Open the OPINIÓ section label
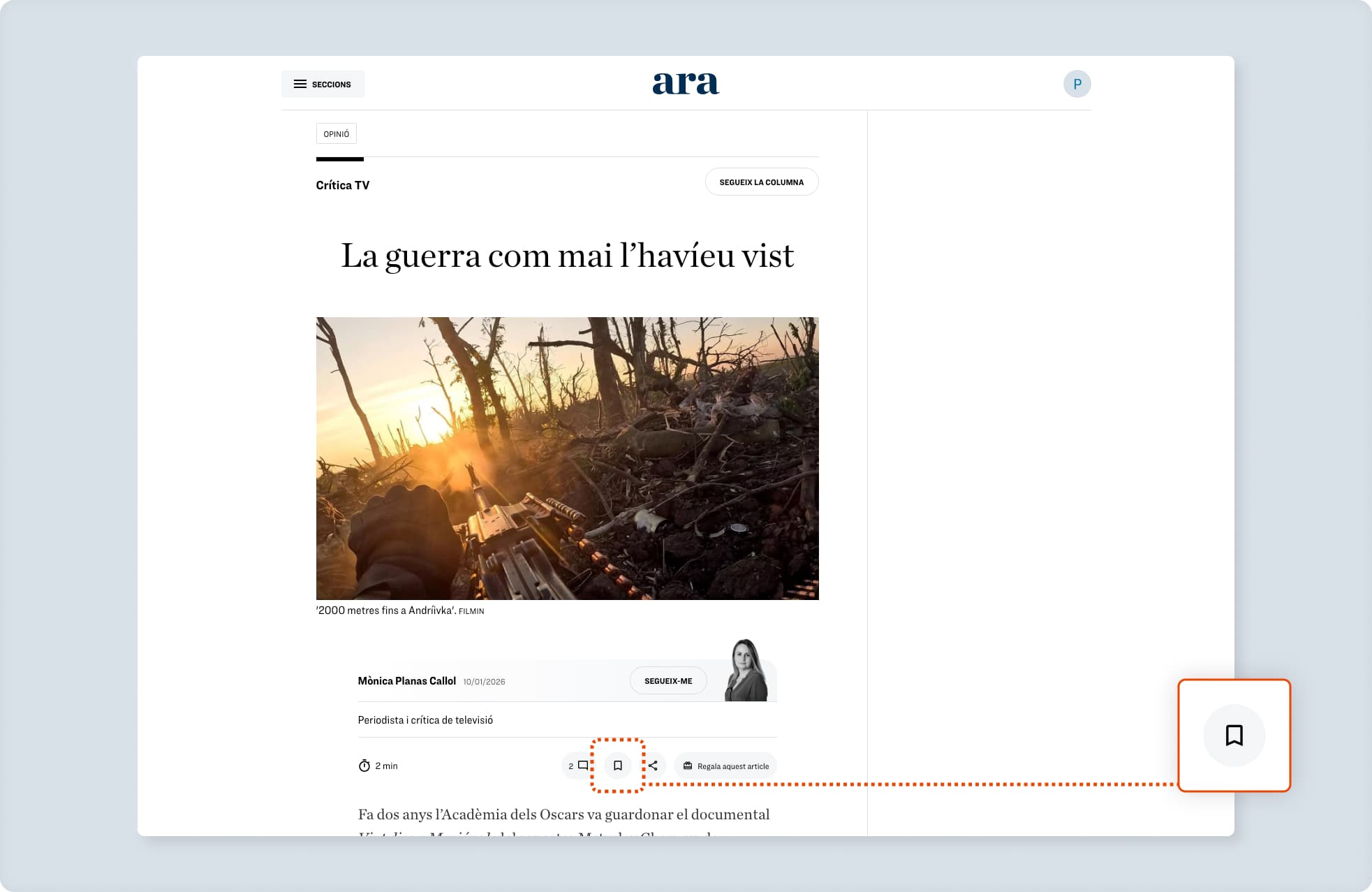 (337, 133)
